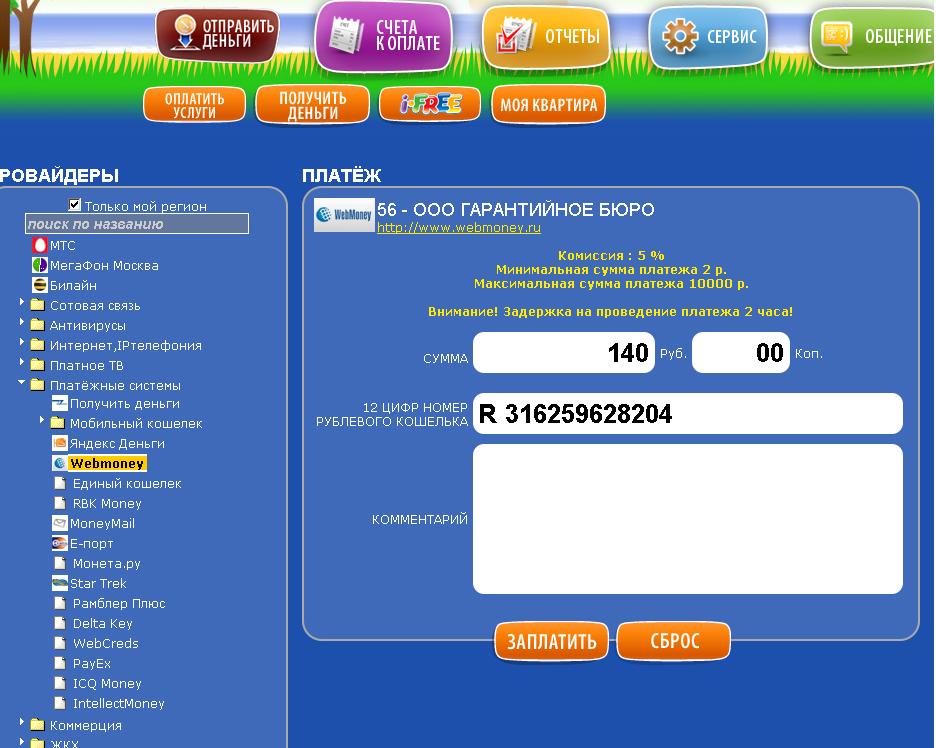Click the Star Trek icon
This screenshot has height=748, width=936.
pos(60,583)
